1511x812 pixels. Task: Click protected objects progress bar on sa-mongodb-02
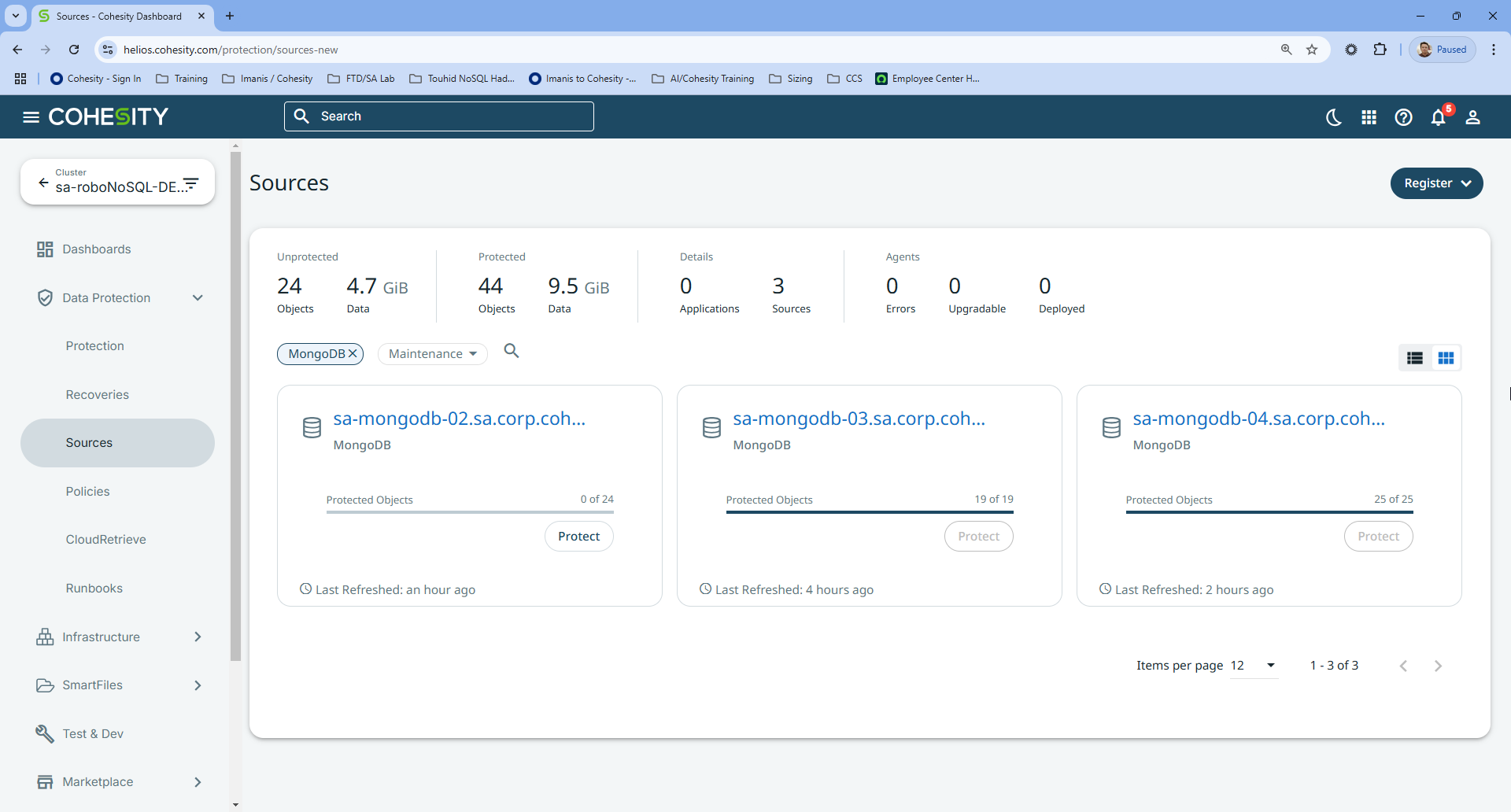click(470, 512)
